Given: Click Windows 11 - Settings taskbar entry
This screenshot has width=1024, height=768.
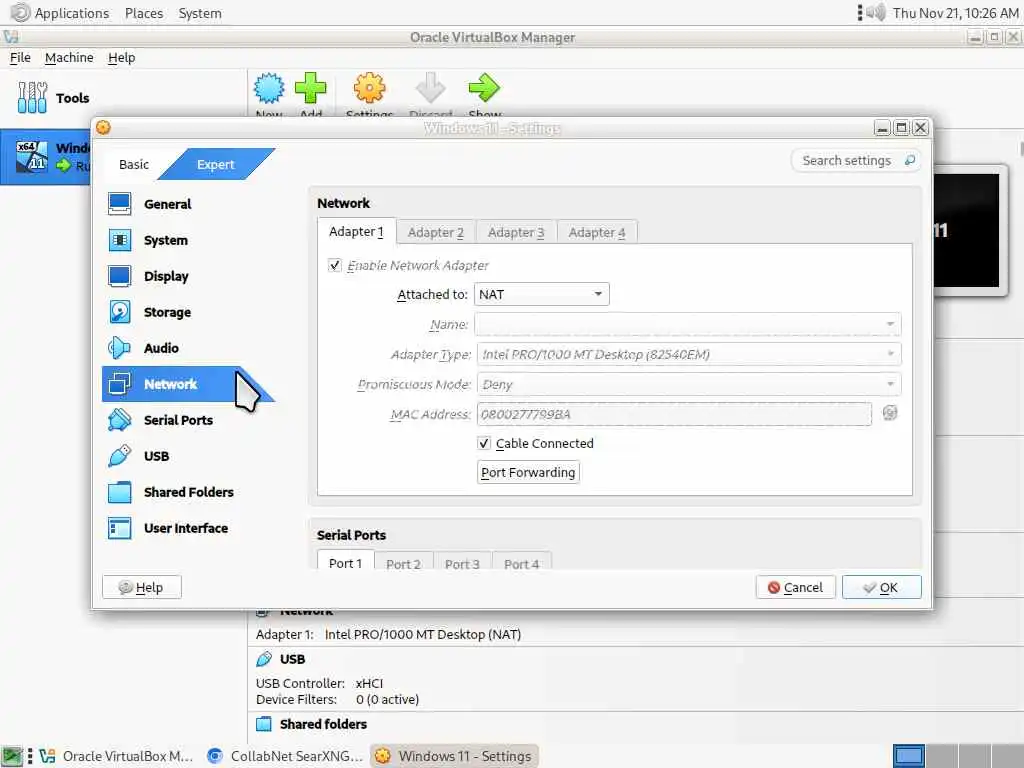Looking at the screenshot, I should [455, 756].
